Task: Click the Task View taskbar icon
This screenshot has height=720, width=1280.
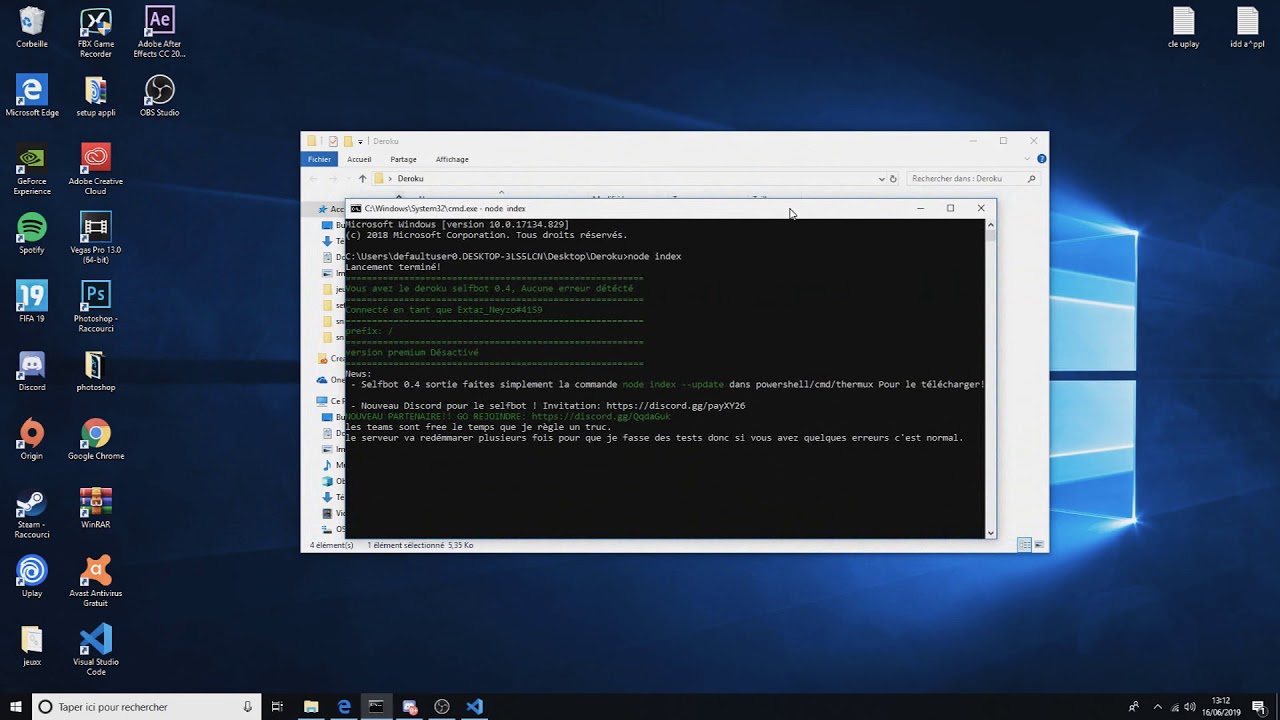Action: point(278,706)
